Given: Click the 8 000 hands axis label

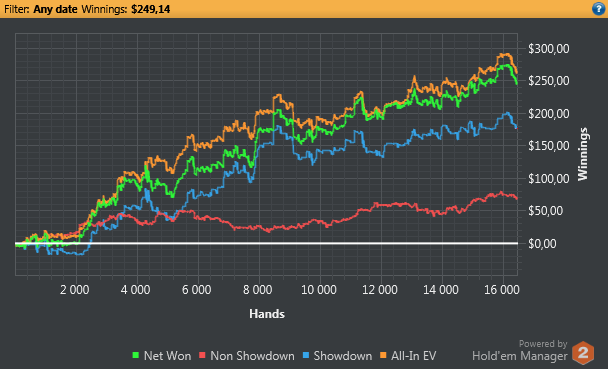Looking at the screenshot, I should [x=257, y=290].
